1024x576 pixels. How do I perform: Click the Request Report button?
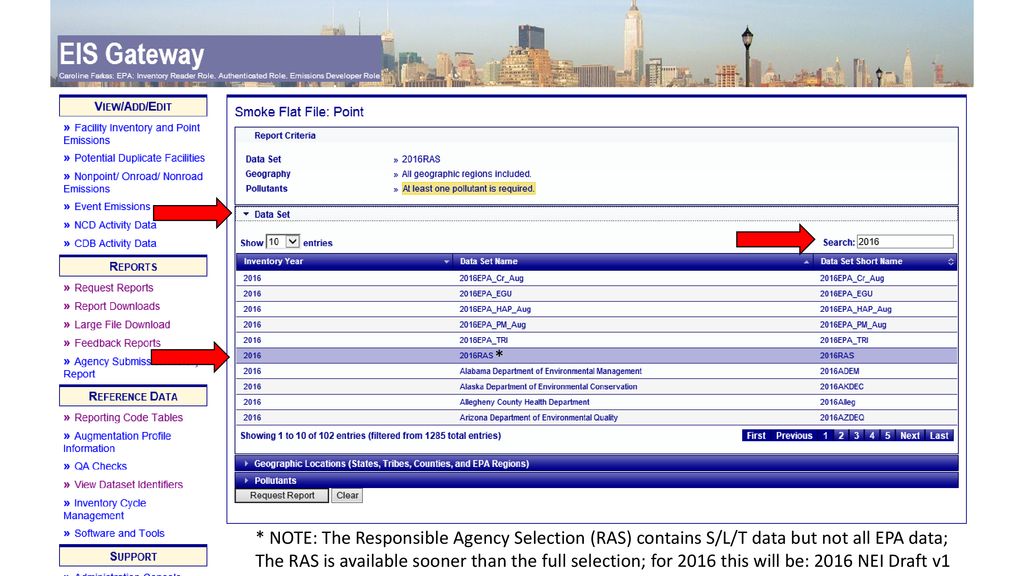click(282, 496)
